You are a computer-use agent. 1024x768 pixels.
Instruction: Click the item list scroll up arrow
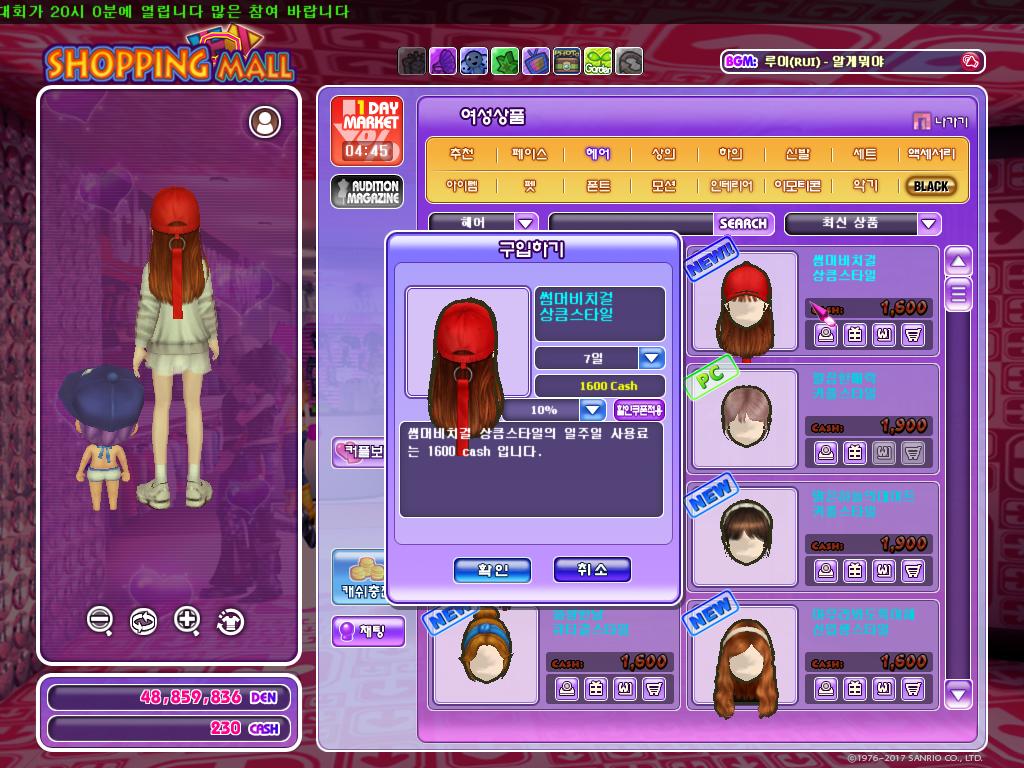(x=958, y=261)
